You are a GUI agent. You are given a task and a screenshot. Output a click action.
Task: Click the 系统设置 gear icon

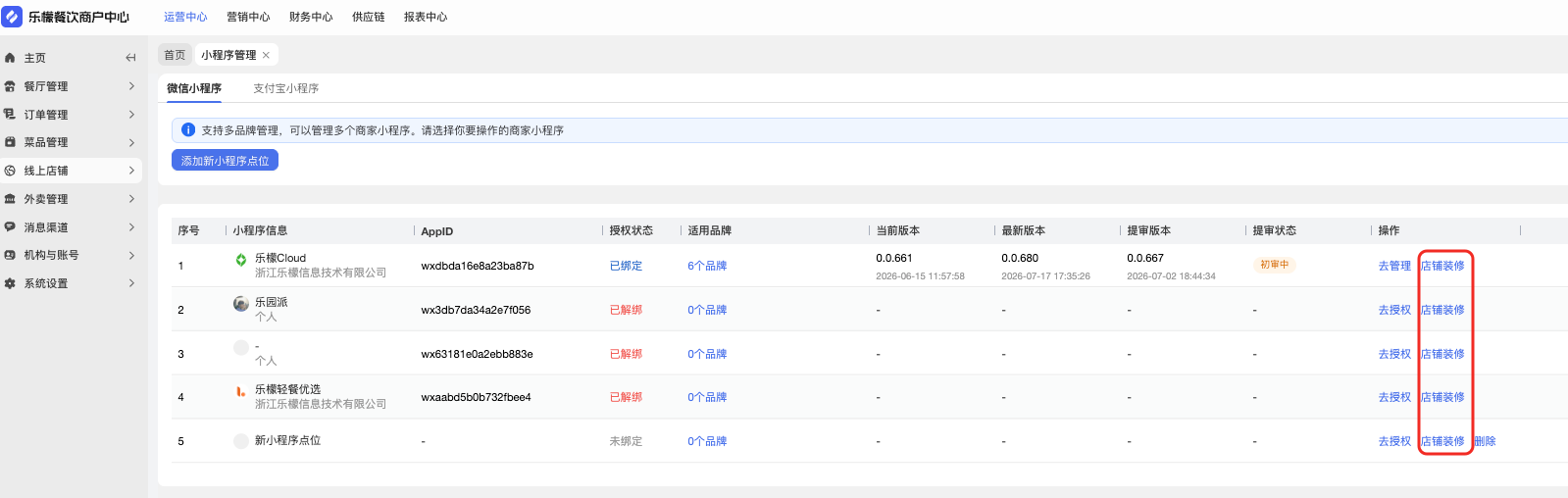click(x=10, y=283)
